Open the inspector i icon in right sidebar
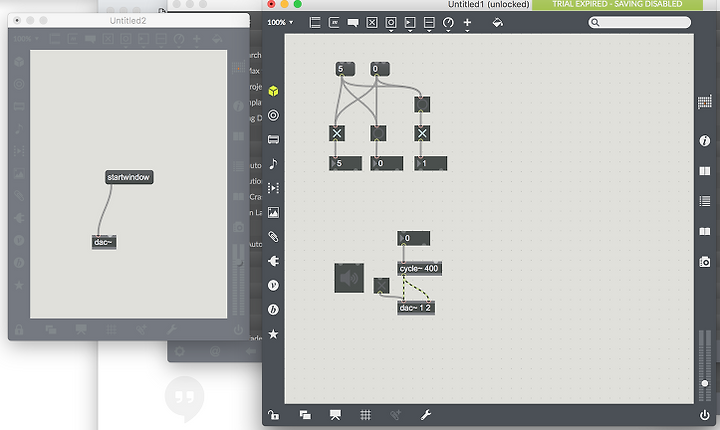720x430 pixels. (x=704, y=141)
